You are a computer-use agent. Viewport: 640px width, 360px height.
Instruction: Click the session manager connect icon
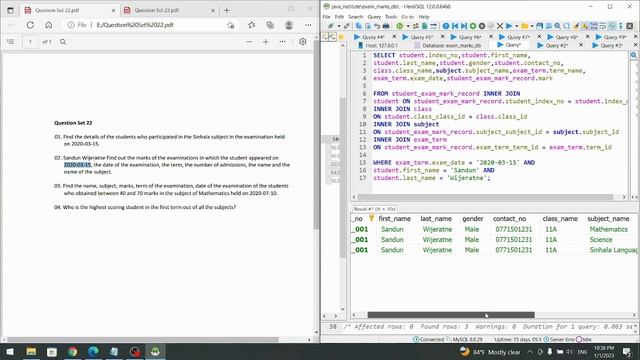point(331,26)
